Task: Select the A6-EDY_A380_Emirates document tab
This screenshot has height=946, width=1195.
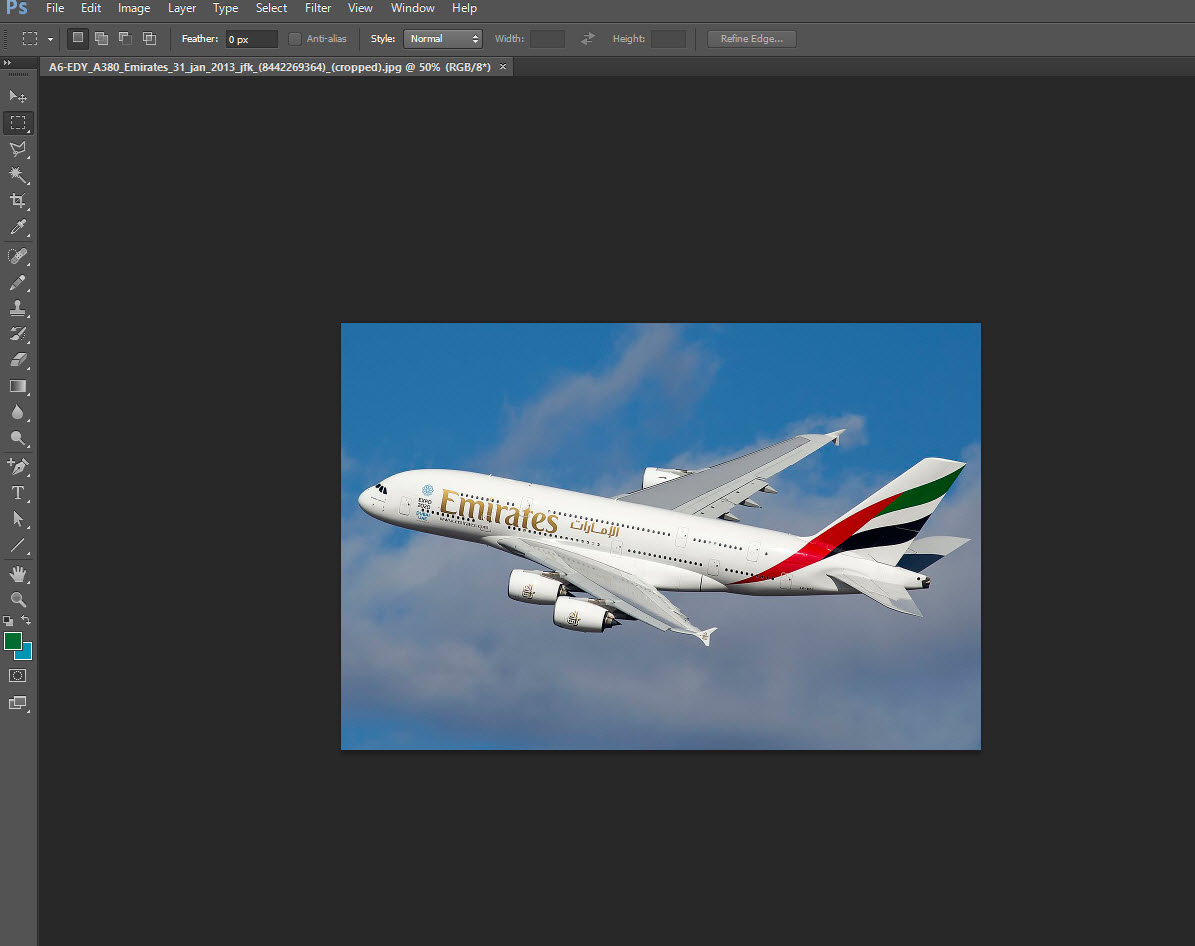Action: point(270,67)
